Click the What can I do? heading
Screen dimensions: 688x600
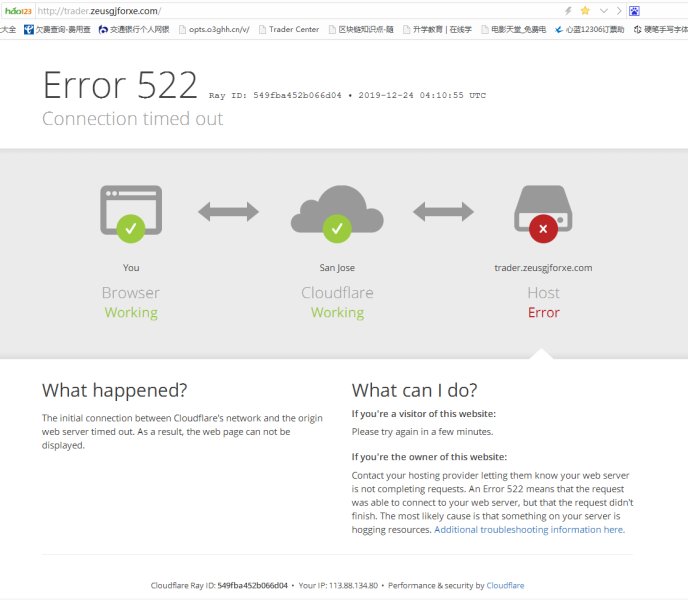(414, 390)
